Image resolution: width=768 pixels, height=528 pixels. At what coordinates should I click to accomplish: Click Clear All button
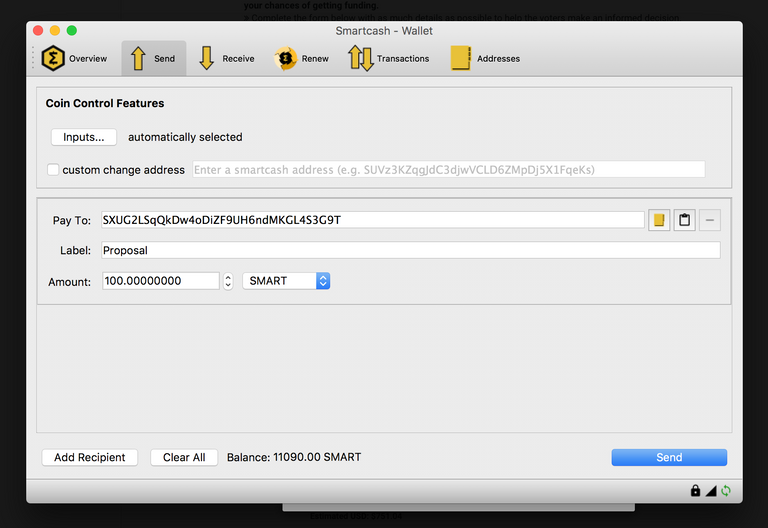coord(184,457)
